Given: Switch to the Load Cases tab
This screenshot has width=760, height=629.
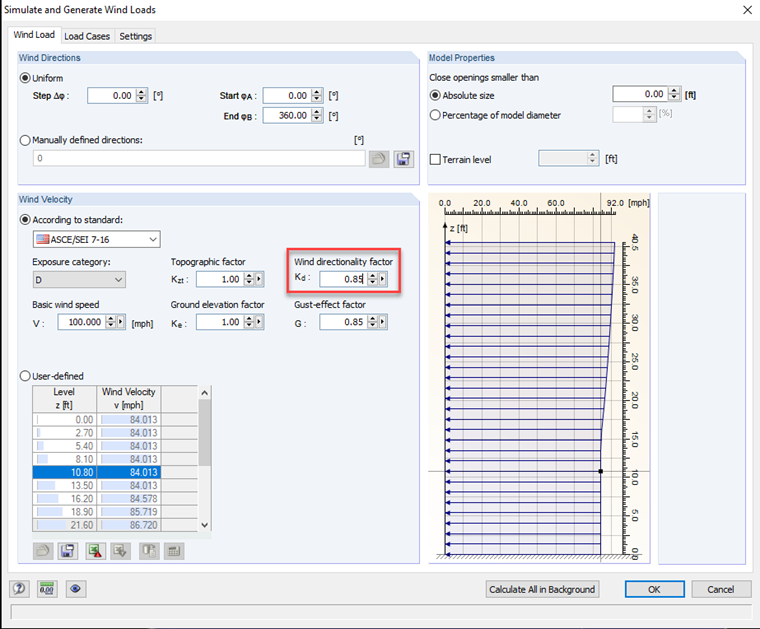Looking at the screenshot, I should click(x=87, y=36).
